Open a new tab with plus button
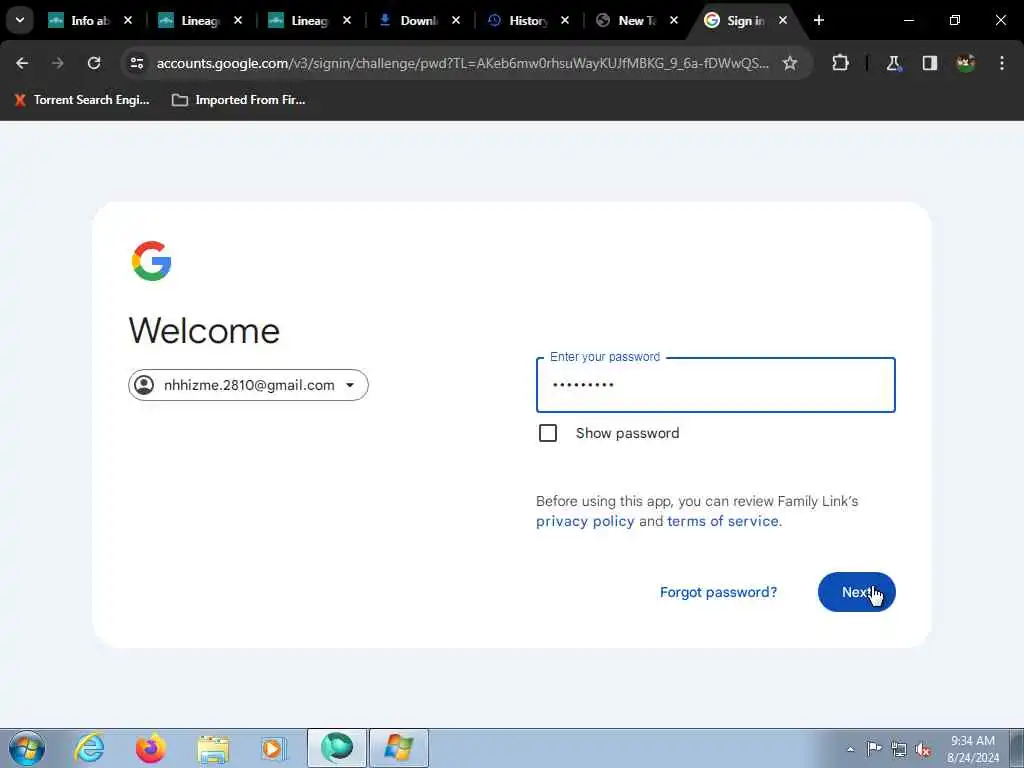1024x768 pixels. [x=818, y=20]
